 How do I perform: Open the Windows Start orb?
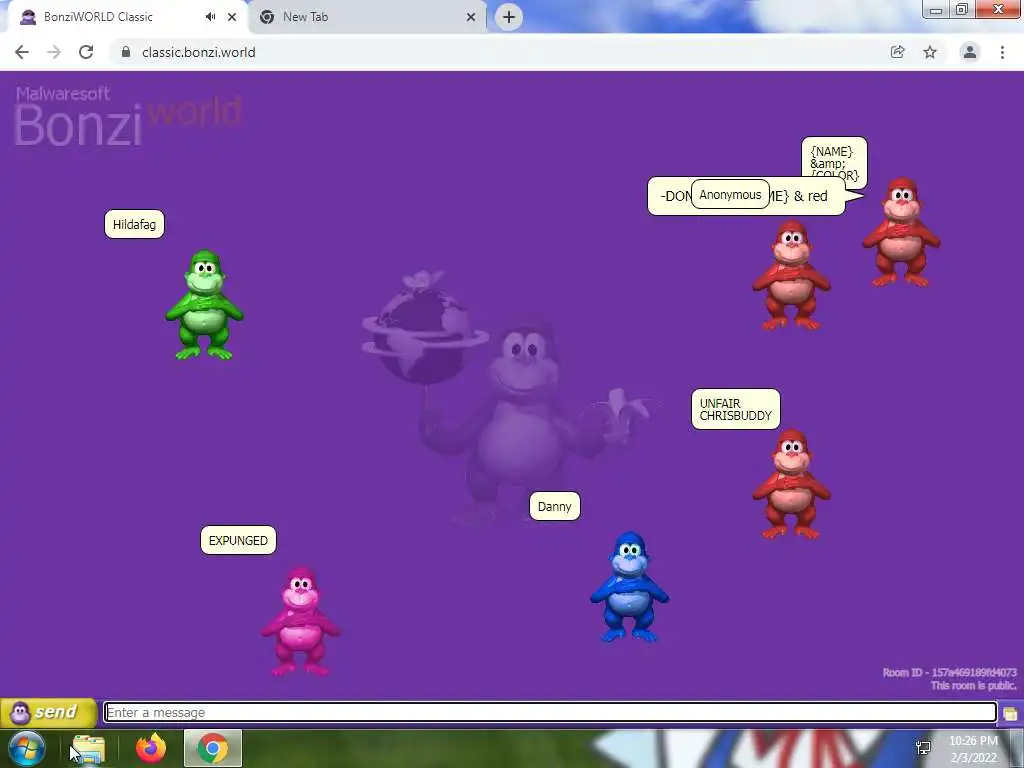pyautogui.click(x=26, y=748)
